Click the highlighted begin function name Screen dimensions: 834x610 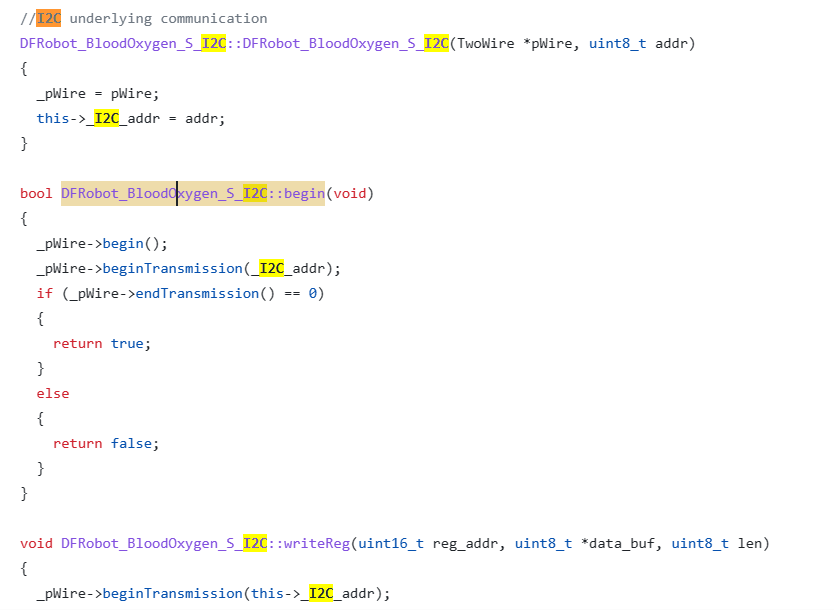point(305,193)
